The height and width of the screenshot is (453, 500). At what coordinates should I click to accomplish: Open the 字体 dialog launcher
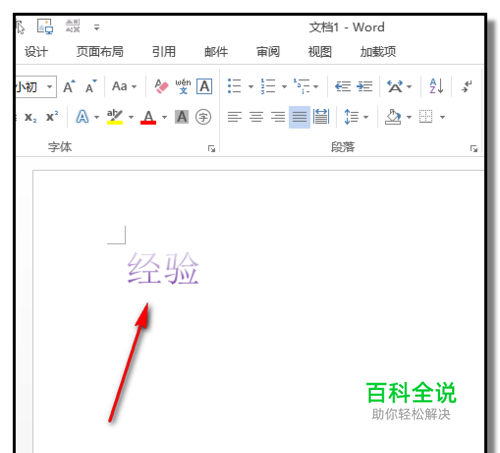coord(211,148)
